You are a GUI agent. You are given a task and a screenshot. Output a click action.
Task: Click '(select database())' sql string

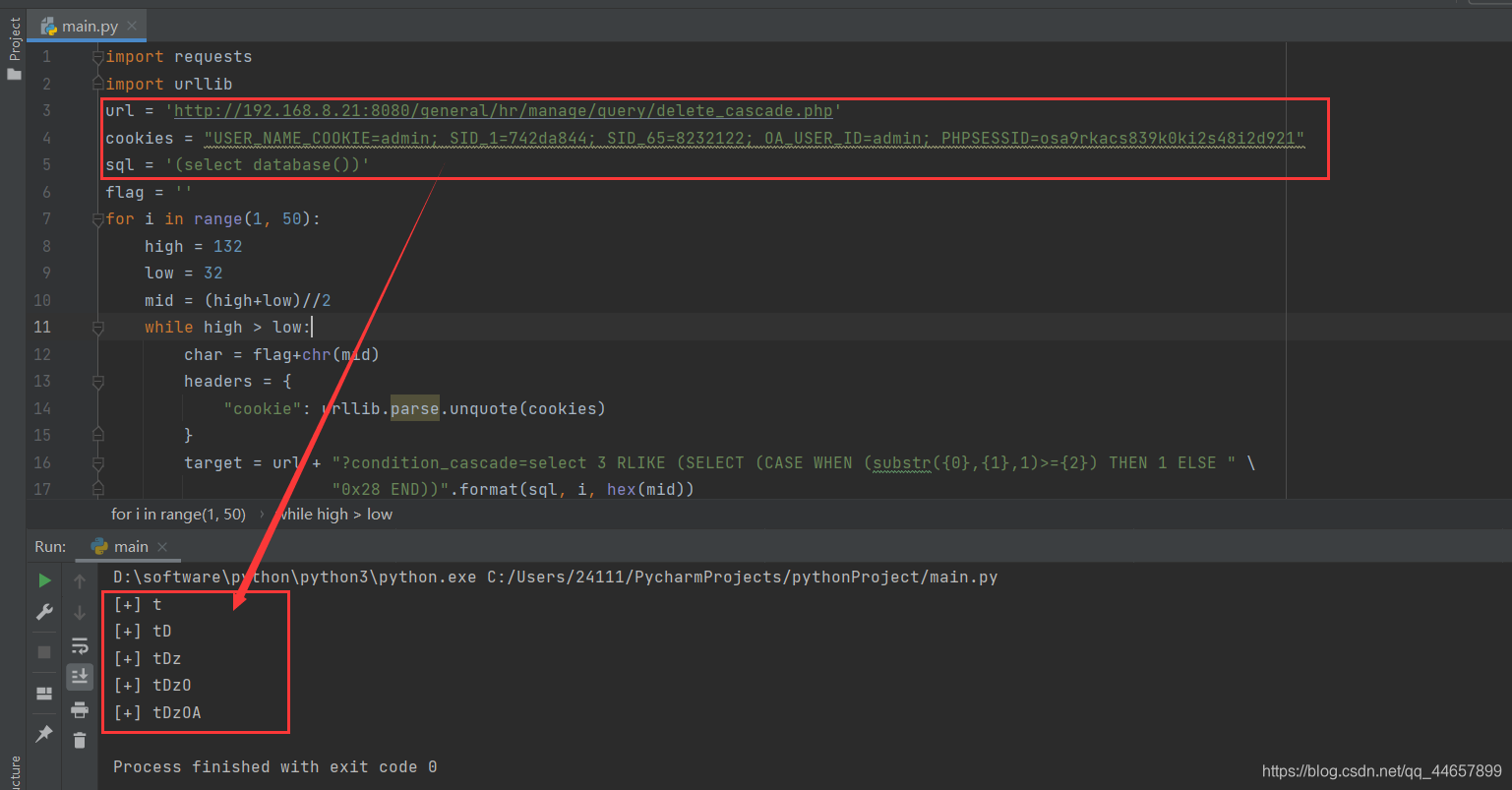pos(267,165)
